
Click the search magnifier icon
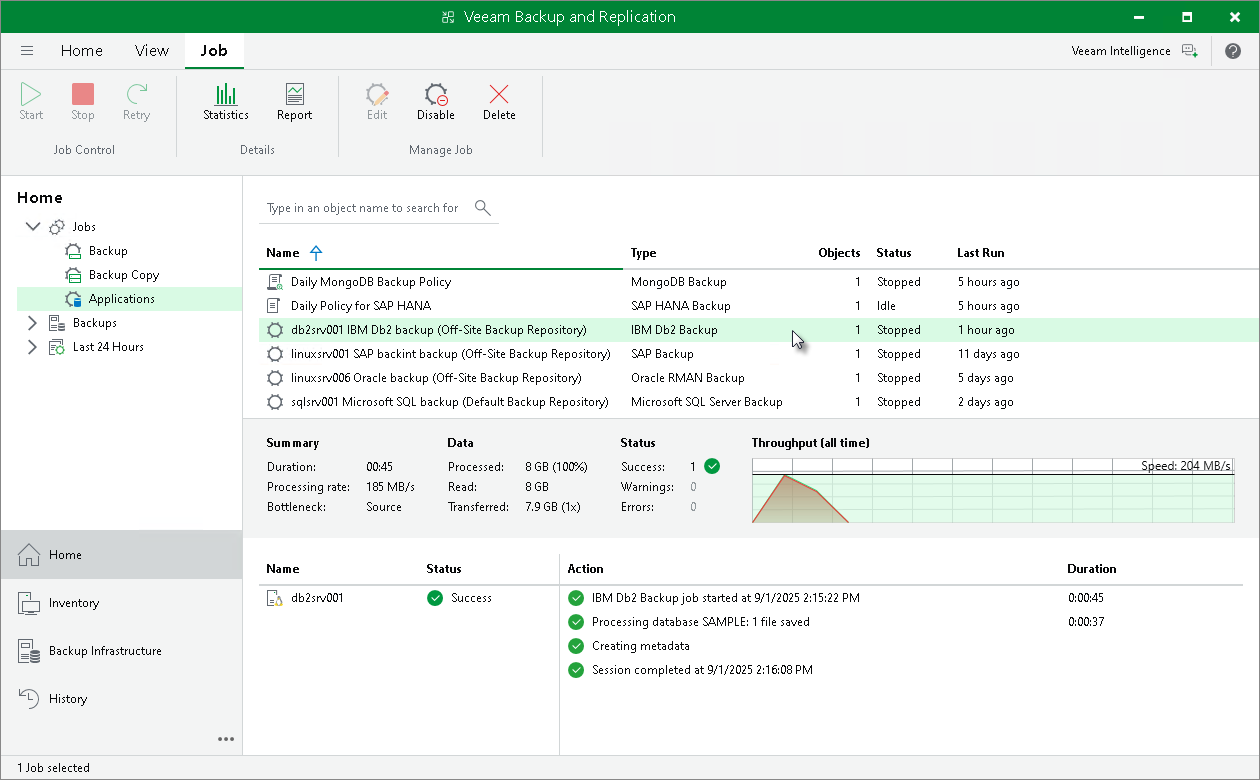pyautogui.click(x=483, y=208)
